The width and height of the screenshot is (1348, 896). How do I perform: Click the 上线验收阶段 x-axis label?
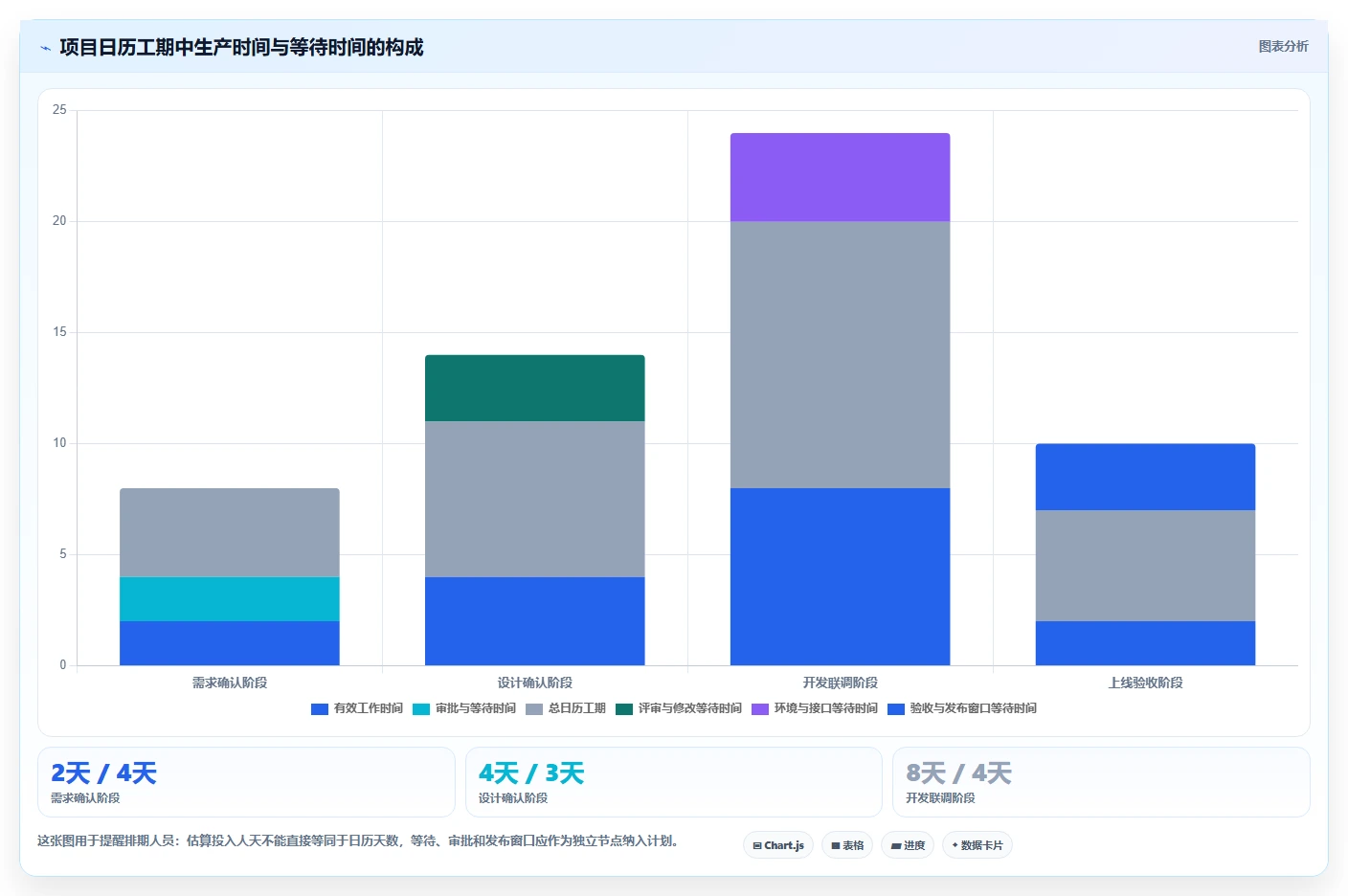(1146, 683)
